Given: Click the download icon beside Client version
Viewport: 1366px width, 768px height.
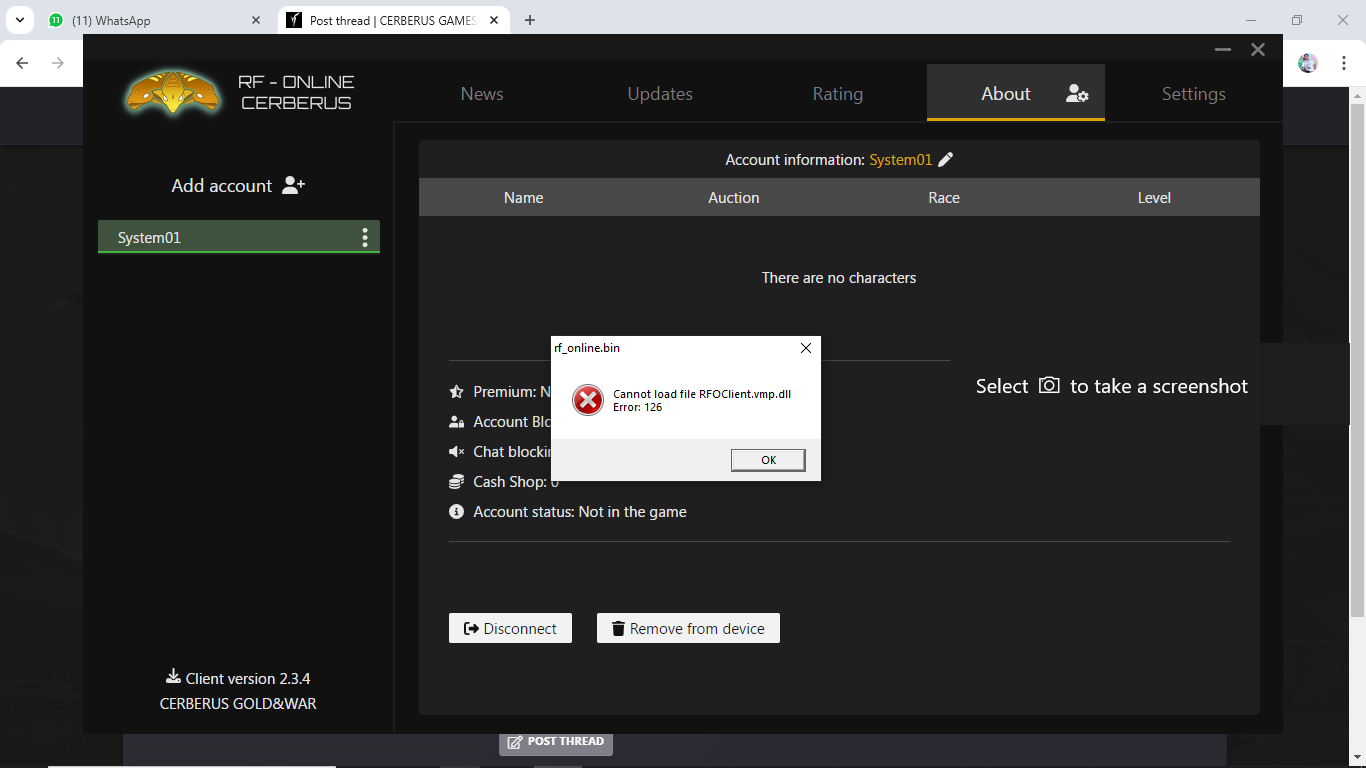Looking at the screenshot, I should coord(173,677).
